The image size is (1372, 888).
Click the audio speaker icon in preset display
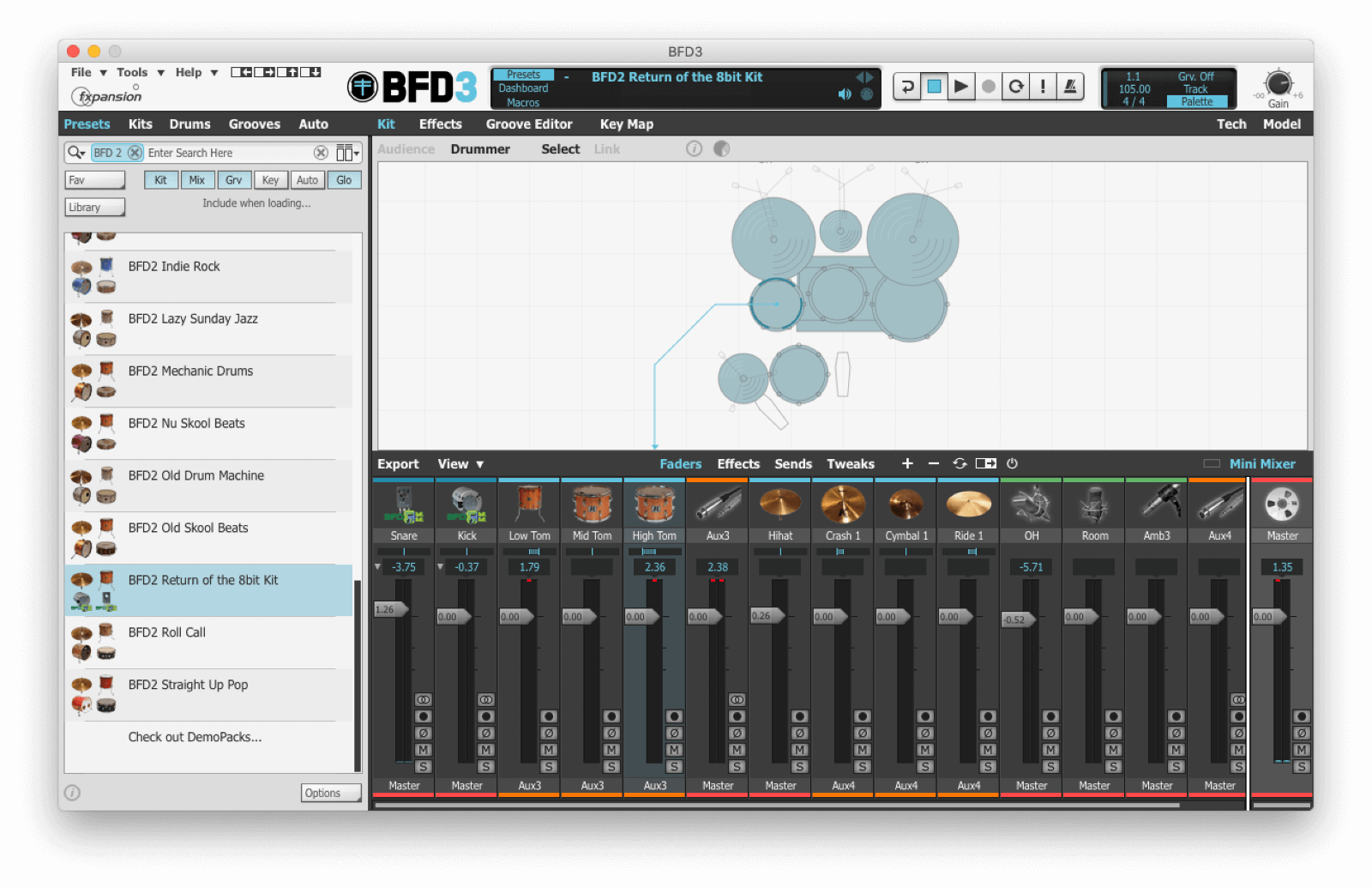pos(845,94)
